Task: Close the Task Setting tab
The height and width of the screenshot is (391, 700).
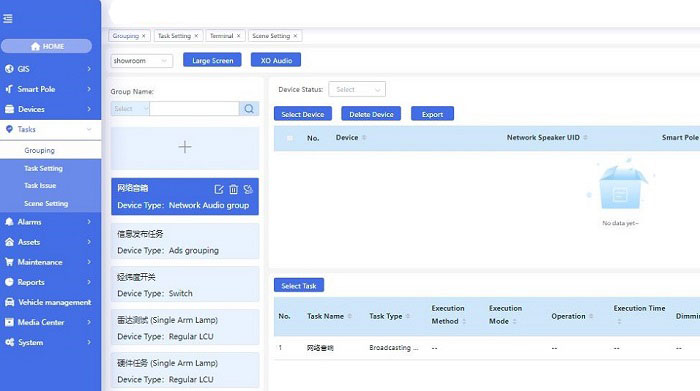Action: click(x=196, y=36)
